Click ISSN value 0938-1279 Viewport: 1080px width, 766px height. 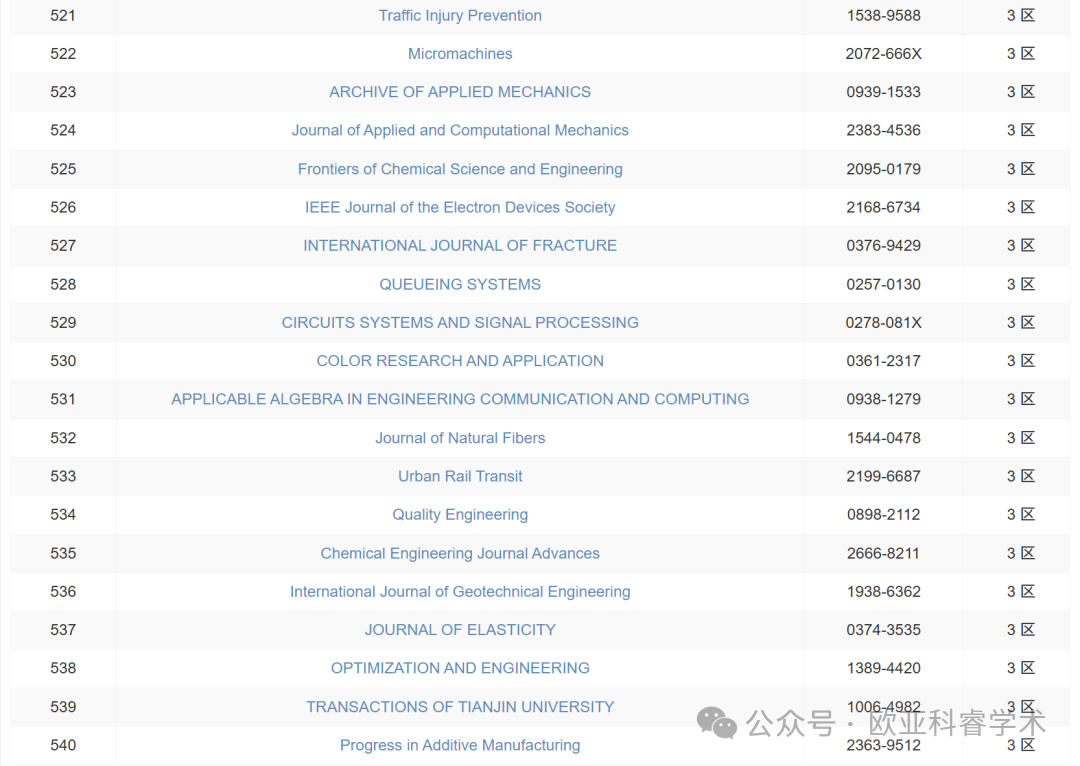pyautogui.click(x=884, y=399)
